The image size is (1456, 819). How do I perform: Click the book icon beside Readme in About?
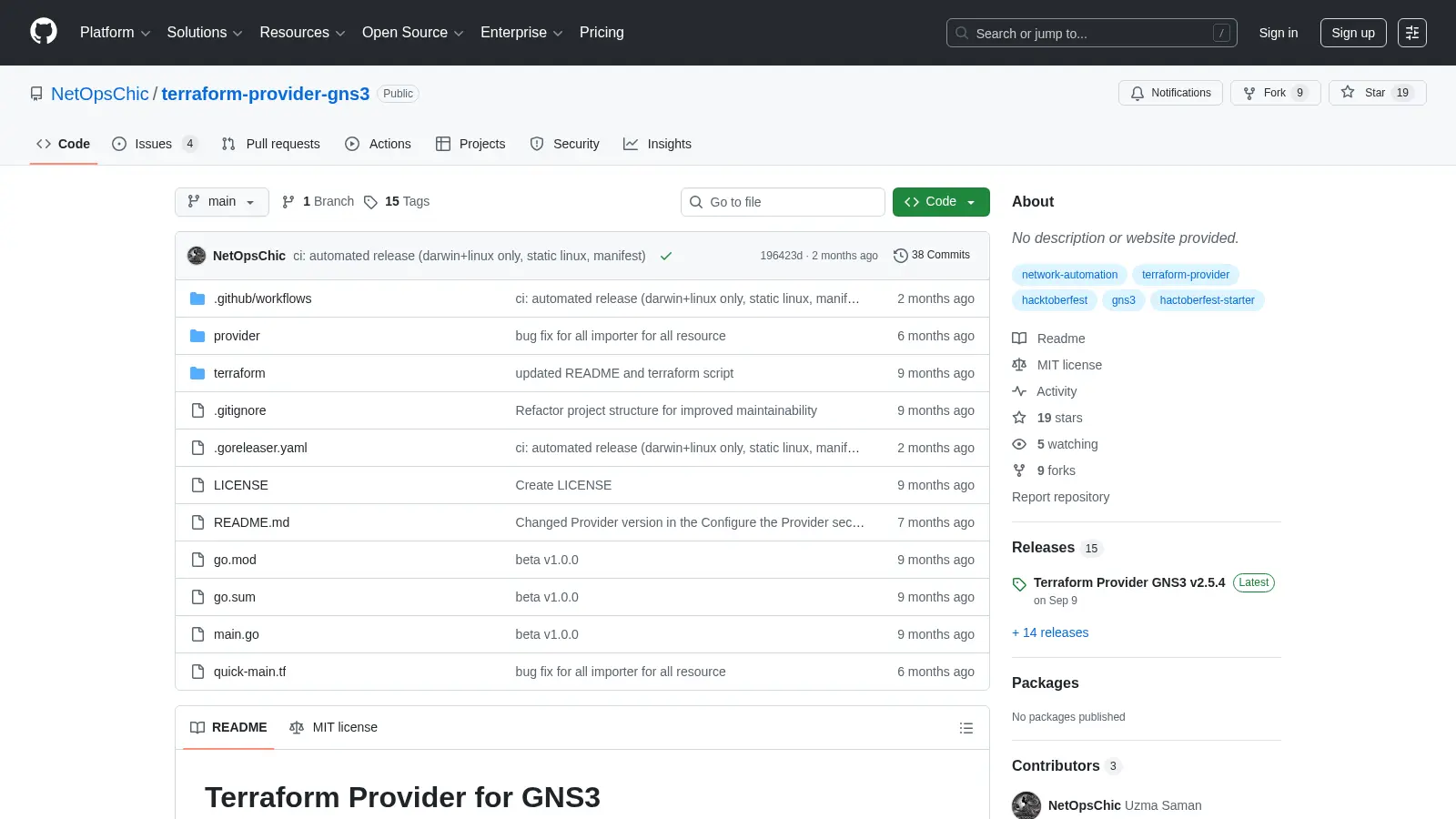click(x=1019, y=339)
